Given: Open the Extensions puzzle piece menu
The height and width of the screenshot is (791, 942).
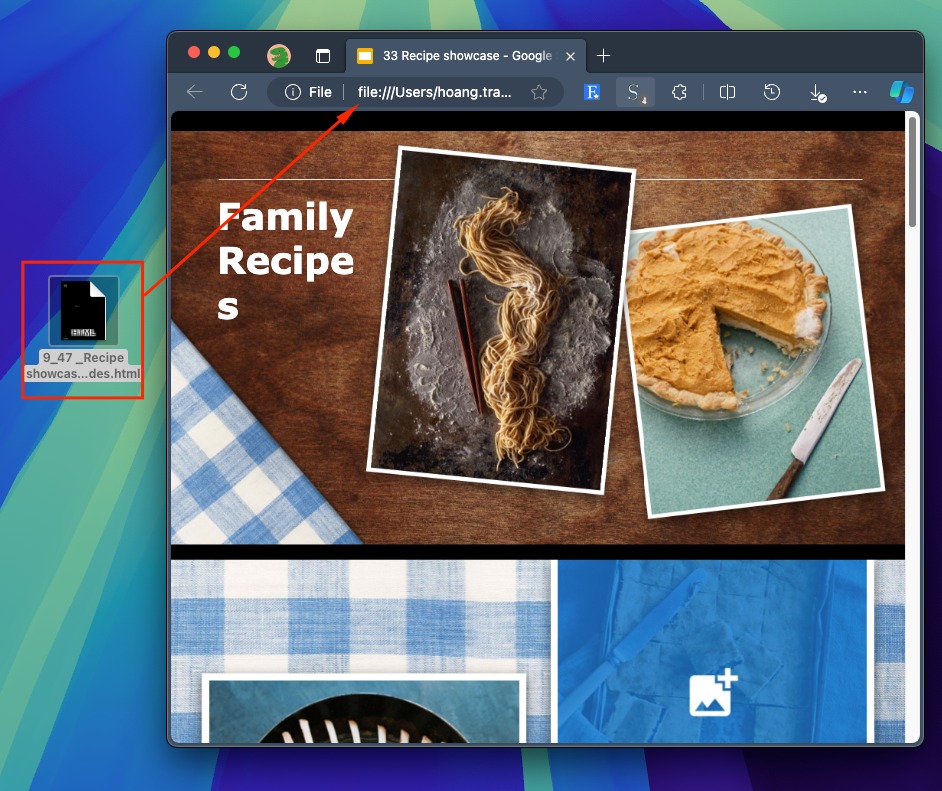Looking at the screenshot, I should pos(679,92).
